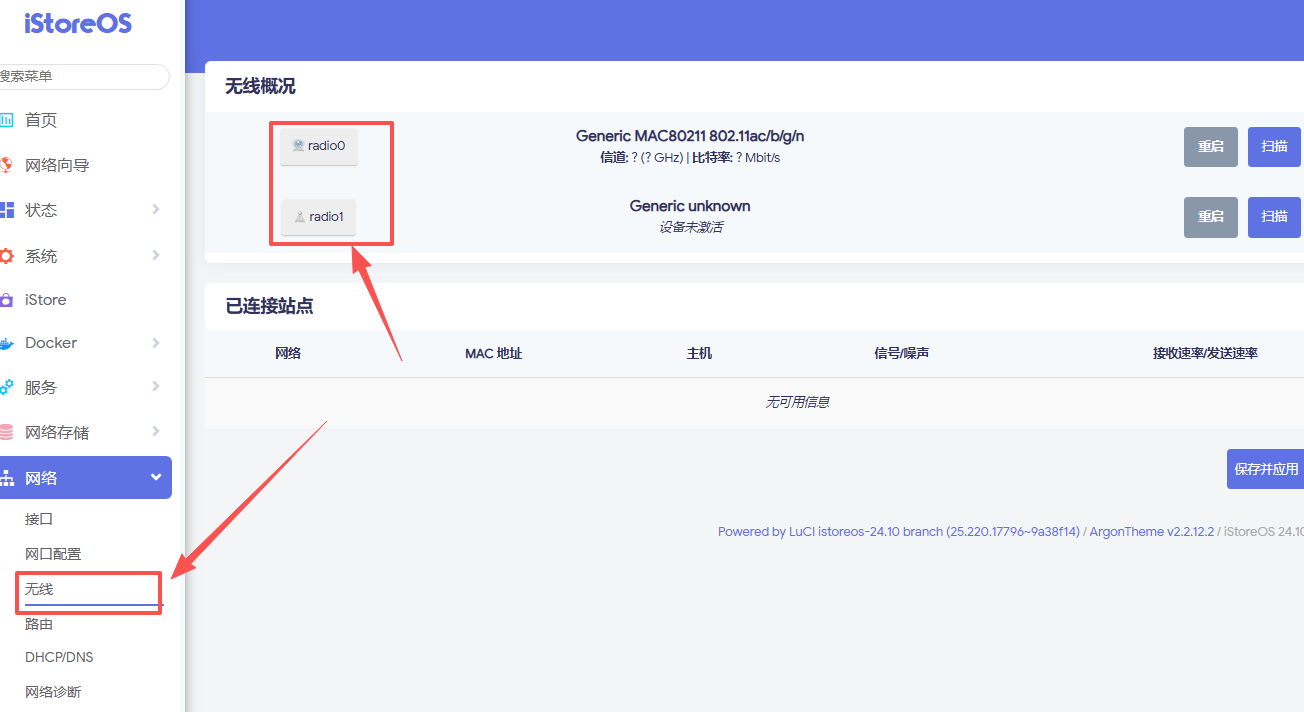
Task: Open the 网络向导 menu item
Action: tap(57, 165)
